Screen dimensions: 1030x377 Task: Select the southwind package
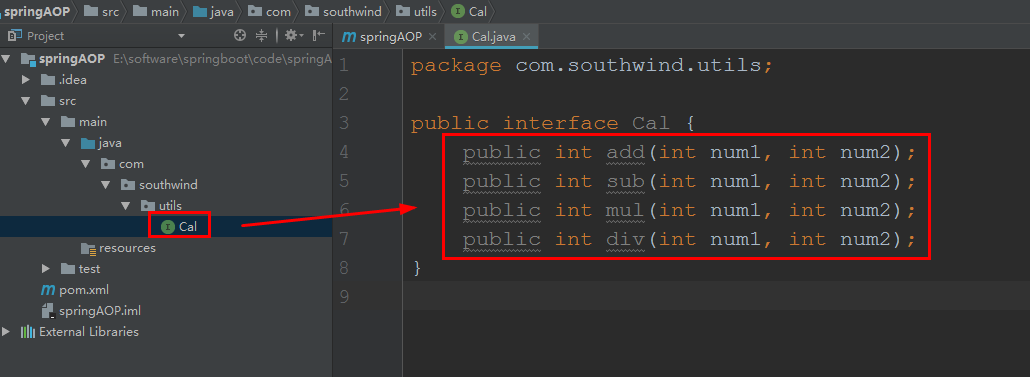(x=159, y=185)
